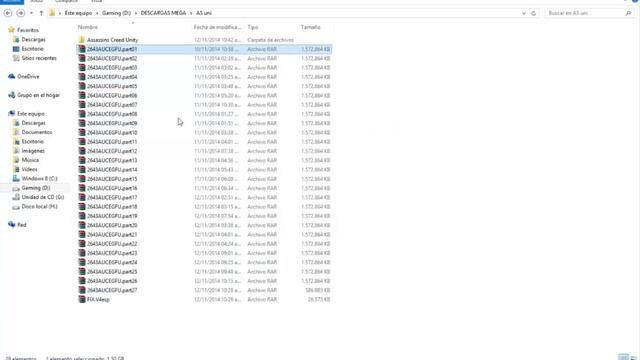Sort by the Nombre column header
This screenshot has width=640, height=360.
point(88,27)
